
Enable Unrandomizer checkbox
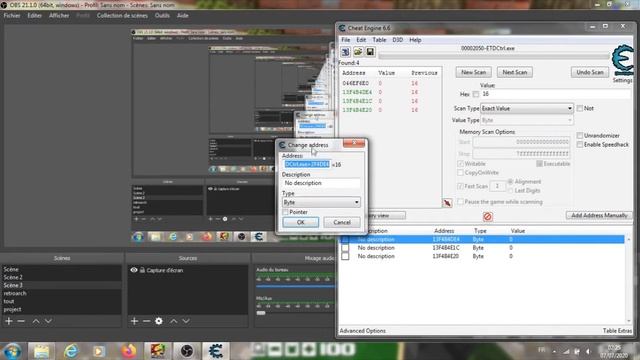tap(580, 135)
